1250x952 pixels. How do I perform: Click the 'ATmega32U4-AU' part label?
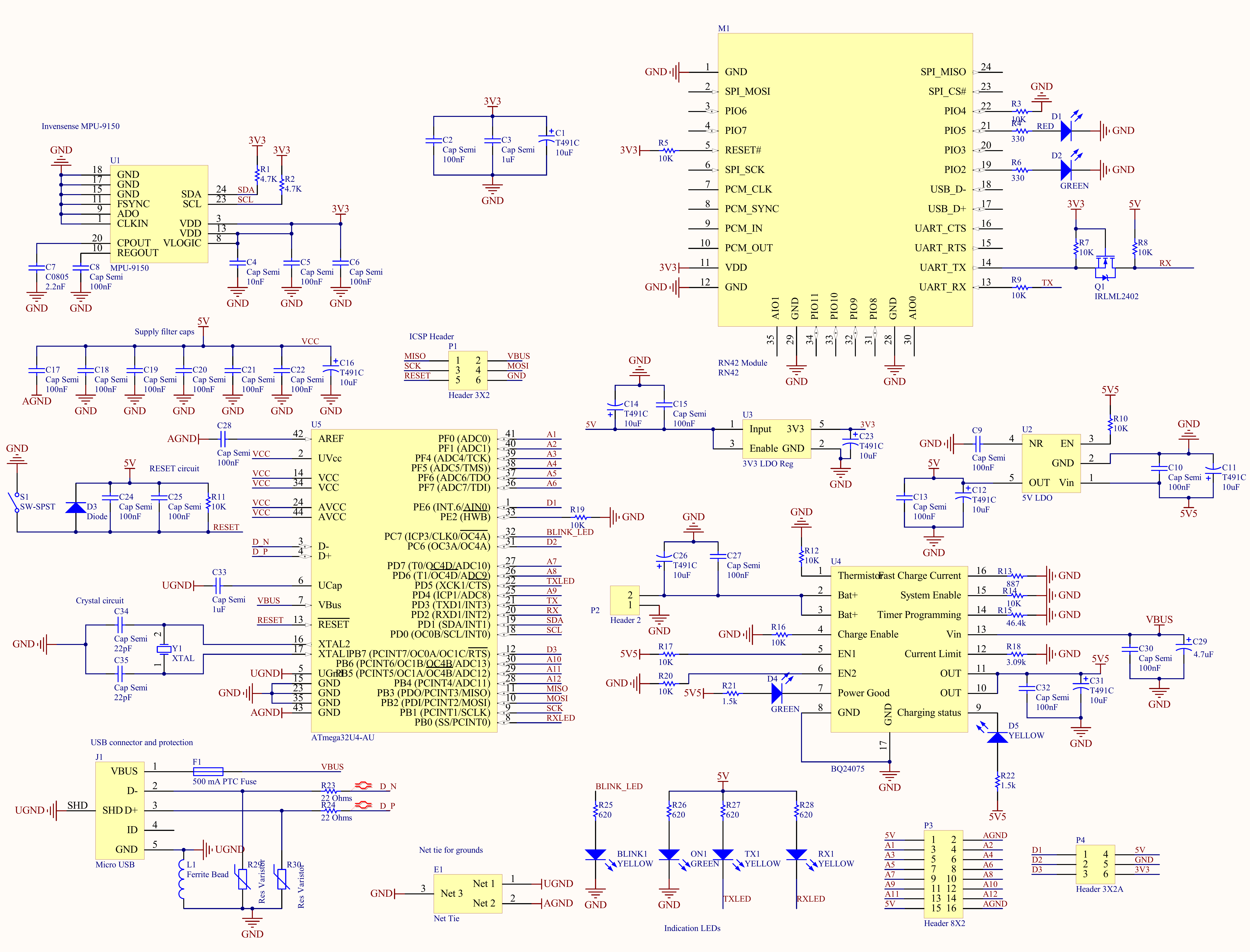tap(343, 738)
